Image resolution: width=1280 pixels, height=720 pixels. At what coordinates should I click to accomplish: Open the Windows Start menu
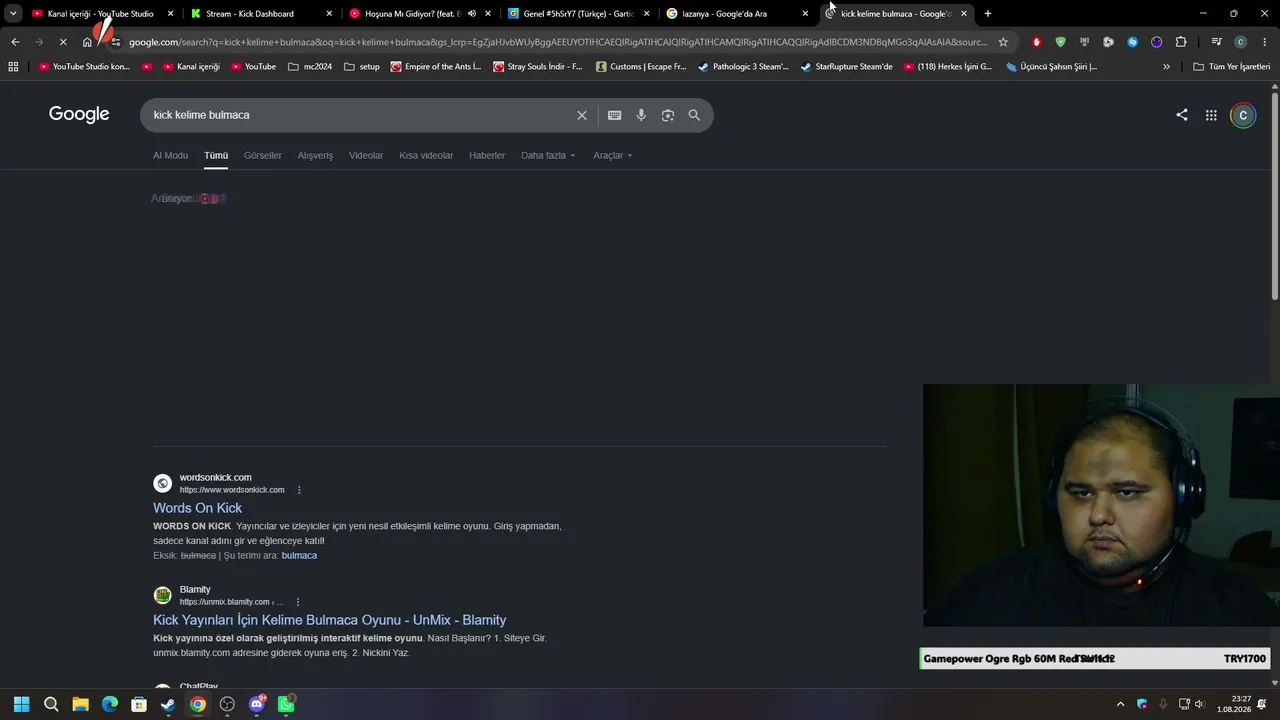[21, 704]
